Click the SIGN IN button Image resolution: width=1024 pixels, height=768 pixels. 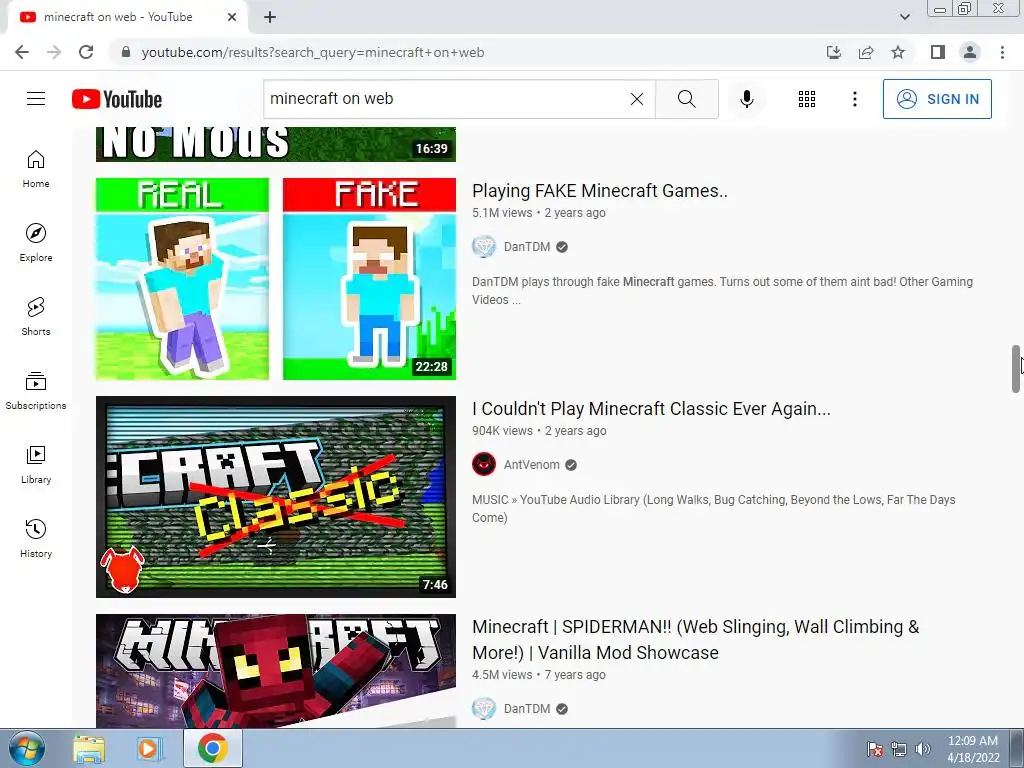pyautogui.click(x=937, y=99)
